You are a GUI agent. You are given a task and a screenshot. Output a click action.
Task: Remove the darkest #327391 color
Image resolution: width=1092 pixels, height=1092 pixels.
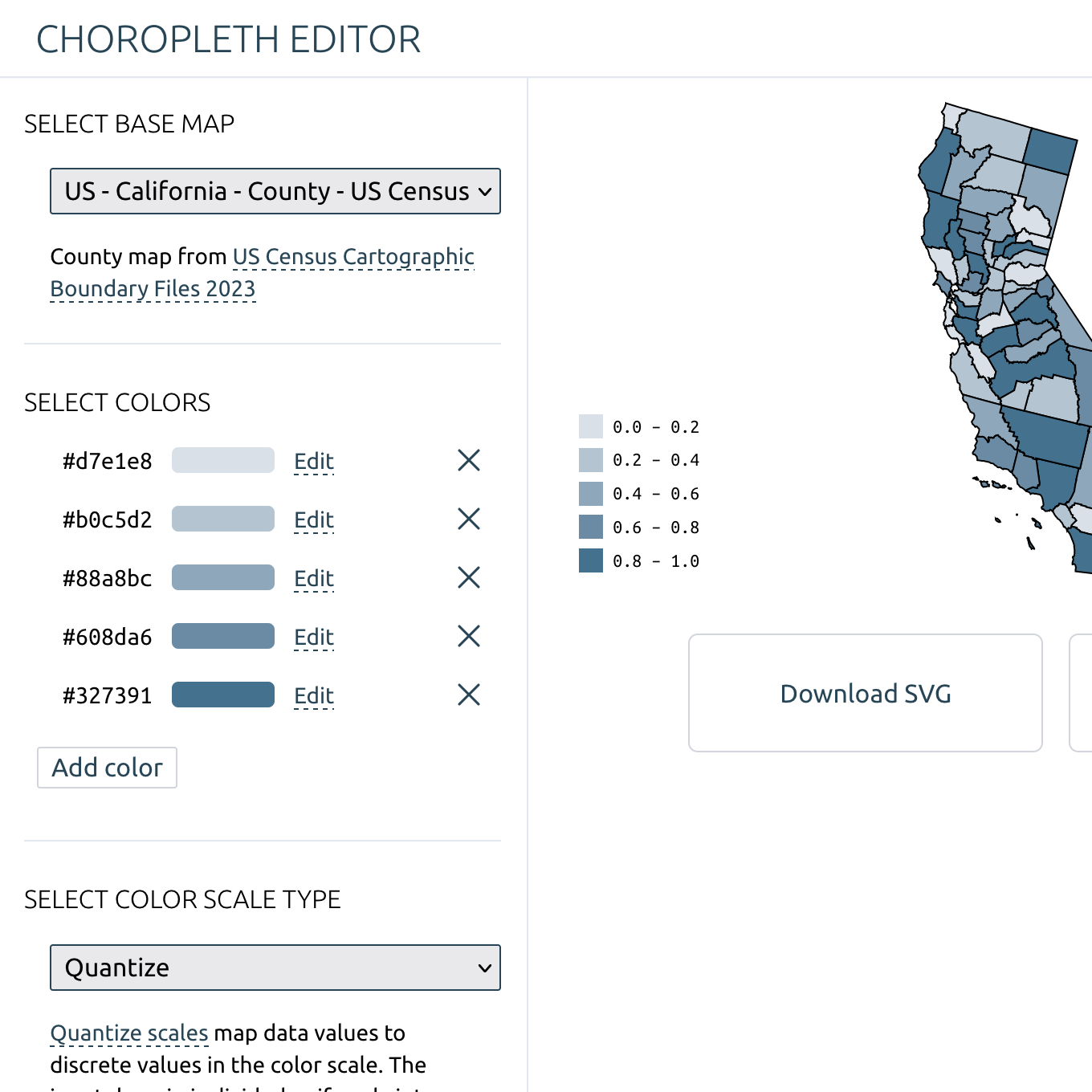[x=468, y=695]
